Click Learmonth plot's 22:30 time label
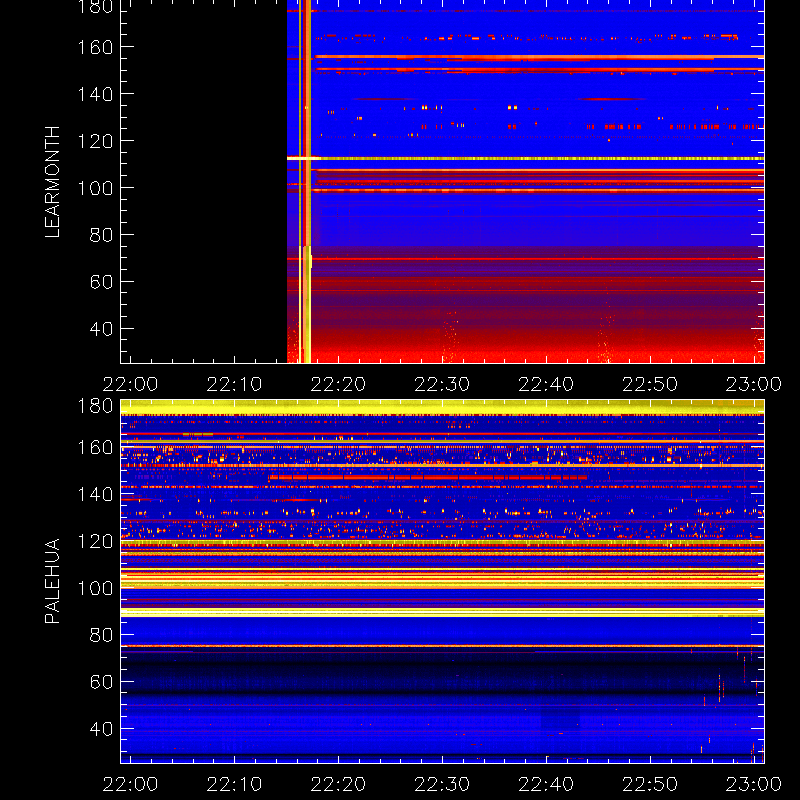This screenshot has height=800, width=800. (442, 384)
